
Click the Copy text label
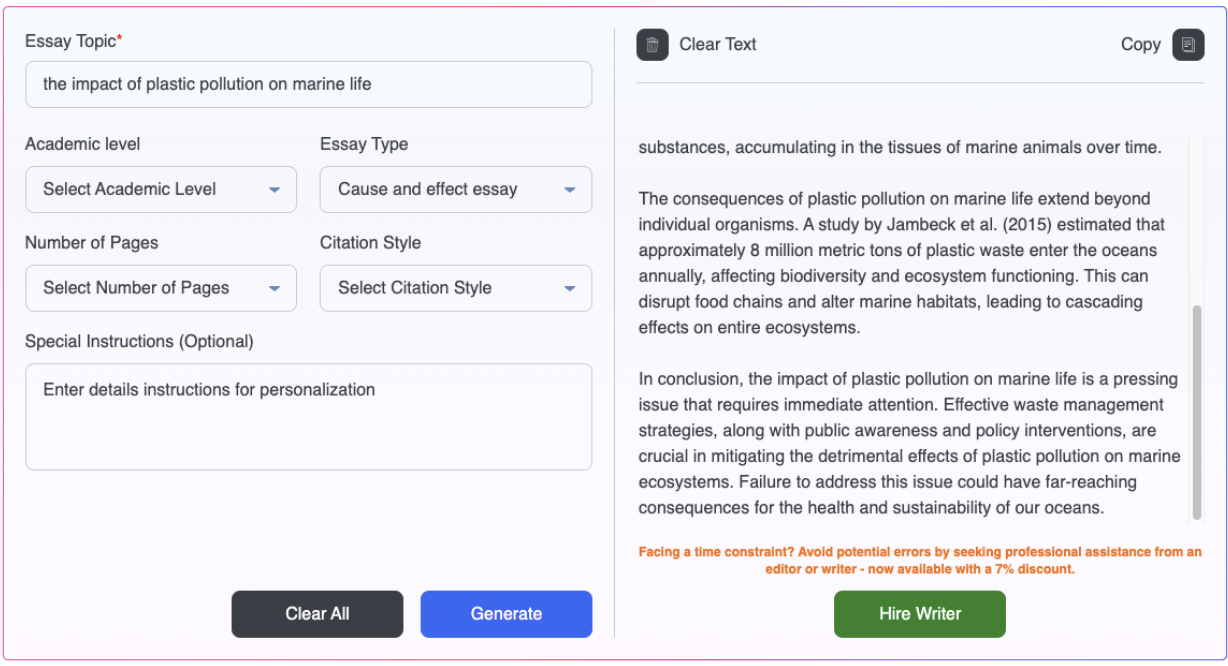pos(1140,44)
